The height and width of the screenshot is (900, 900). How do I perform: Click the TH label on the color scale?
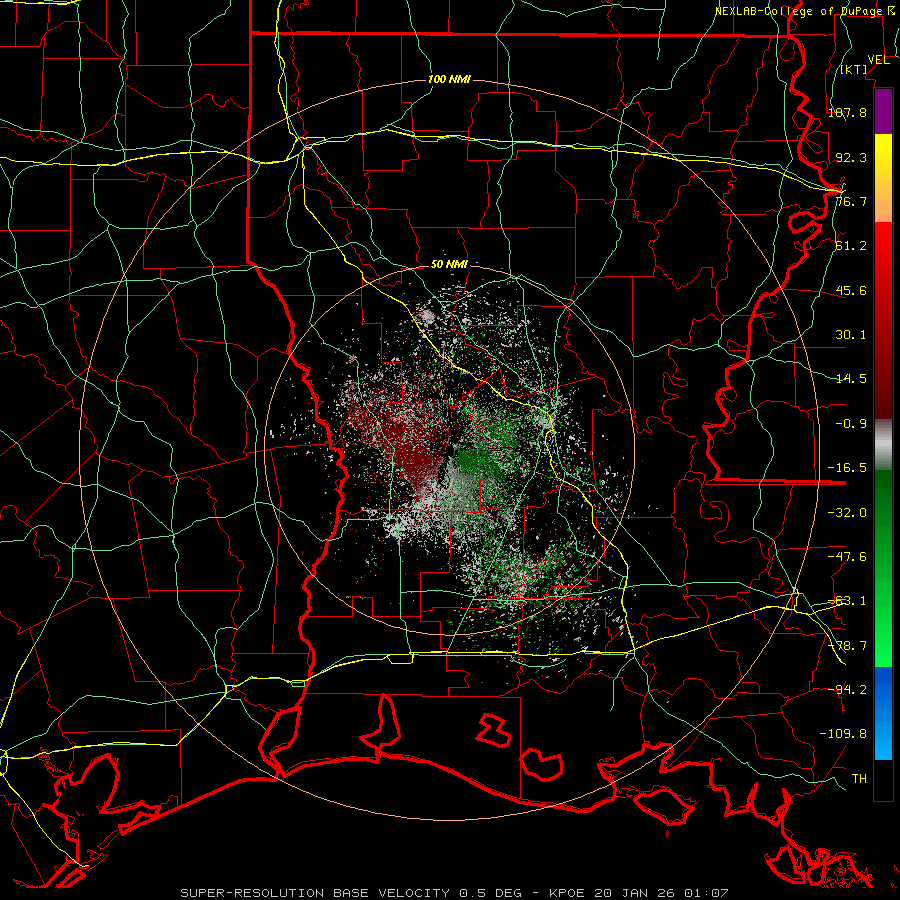pos(859,779)
